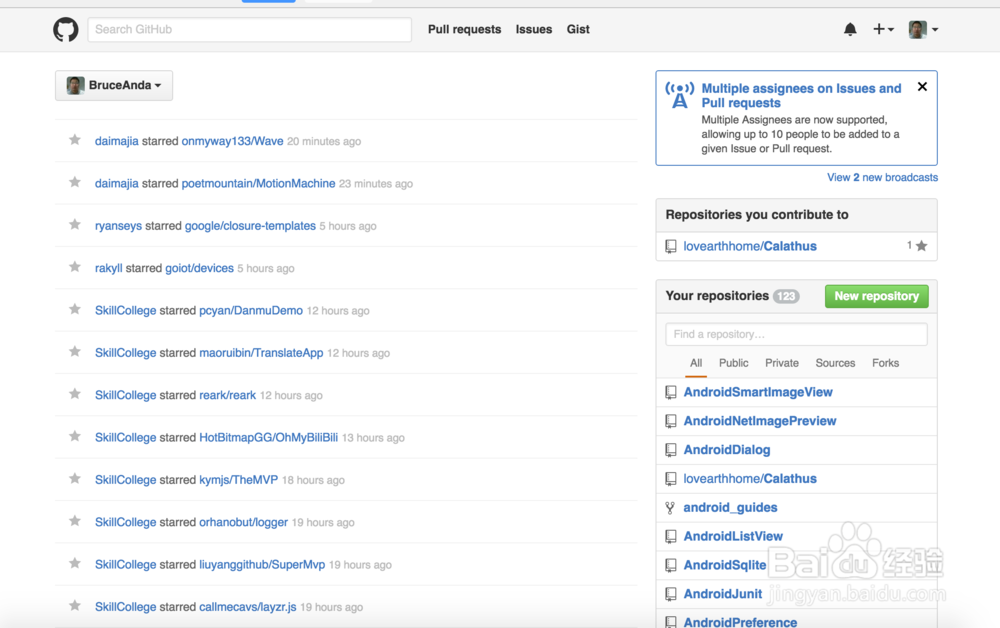This screenshot has width=1000, height=628.
Task: Click the GitHub Octocat logo
Action: tap(66, 30)
